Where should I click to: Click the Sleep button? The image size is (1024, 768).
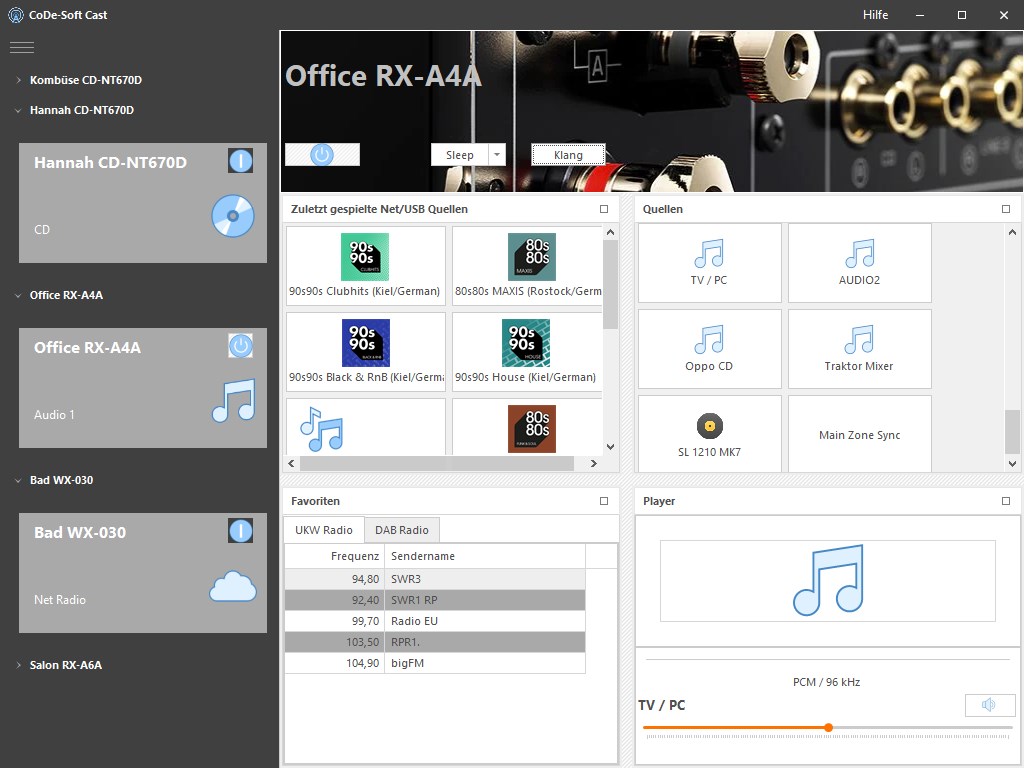pyautogui.click(x=460, y=155)
